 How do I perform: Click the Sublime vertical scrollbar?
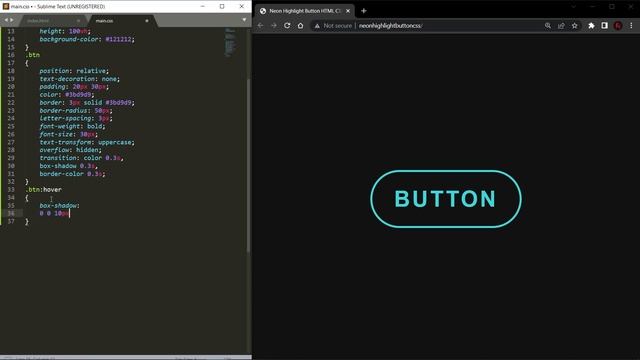pos(248,165)
